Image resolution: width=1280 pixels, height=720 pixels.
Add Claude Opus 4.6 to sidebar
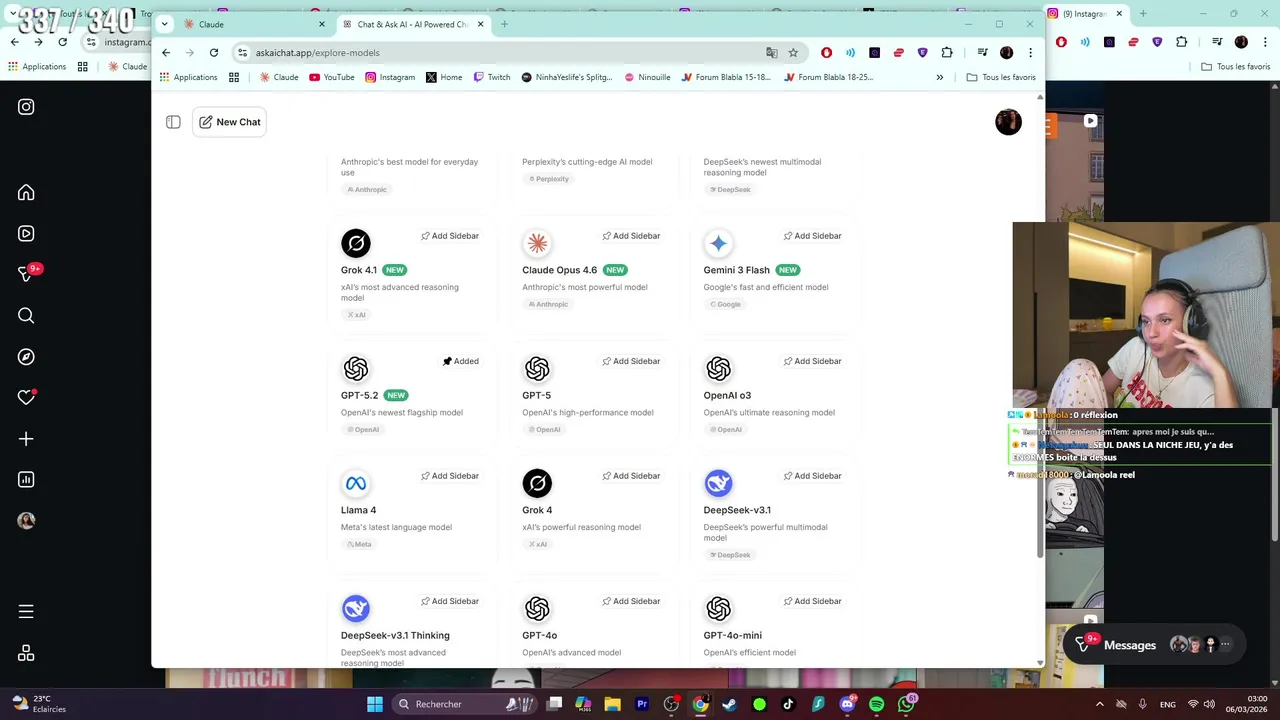coord(631,236)
